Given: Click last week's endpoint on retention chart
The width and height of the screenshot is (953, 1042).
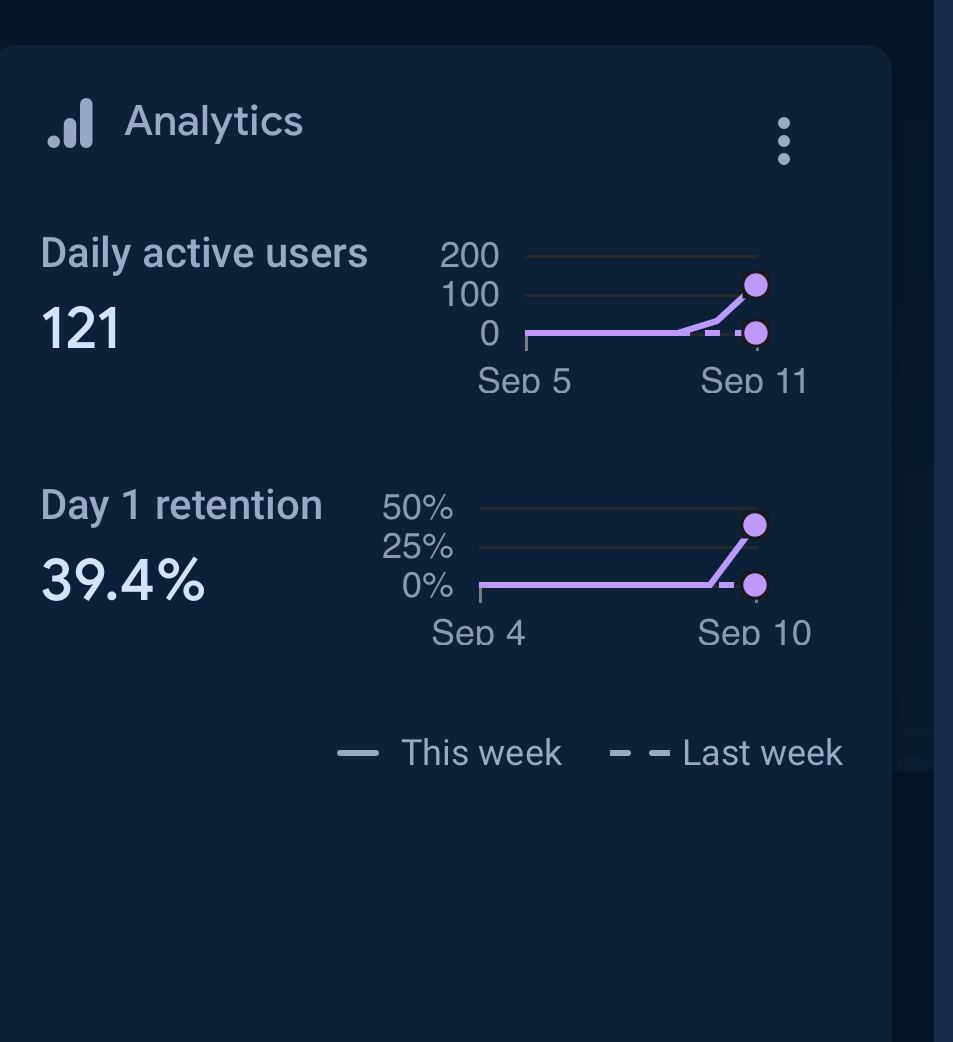Looking at the screenshot, I should pyautogui.click(x=754, y=585).
